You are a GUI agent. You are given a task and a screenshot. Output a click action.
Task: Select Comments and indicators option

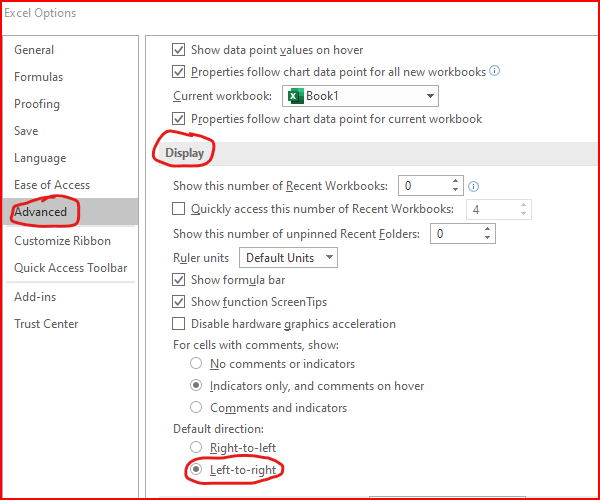pos(196,407)
